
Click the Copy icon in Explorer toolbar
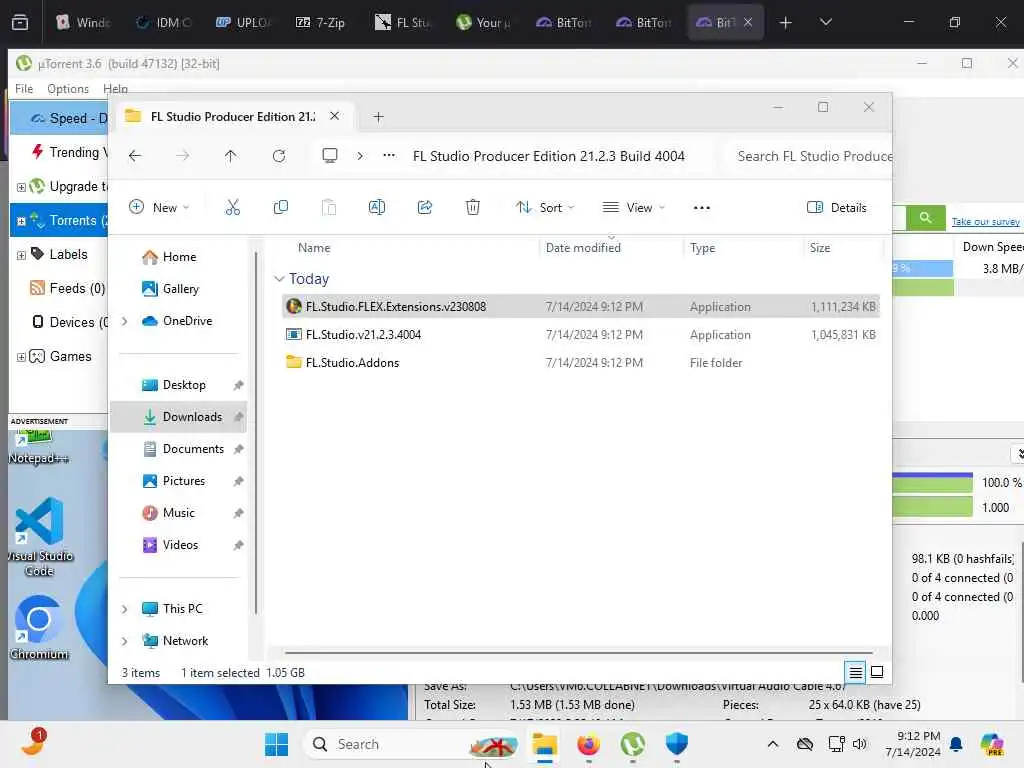tap(281, 208)
